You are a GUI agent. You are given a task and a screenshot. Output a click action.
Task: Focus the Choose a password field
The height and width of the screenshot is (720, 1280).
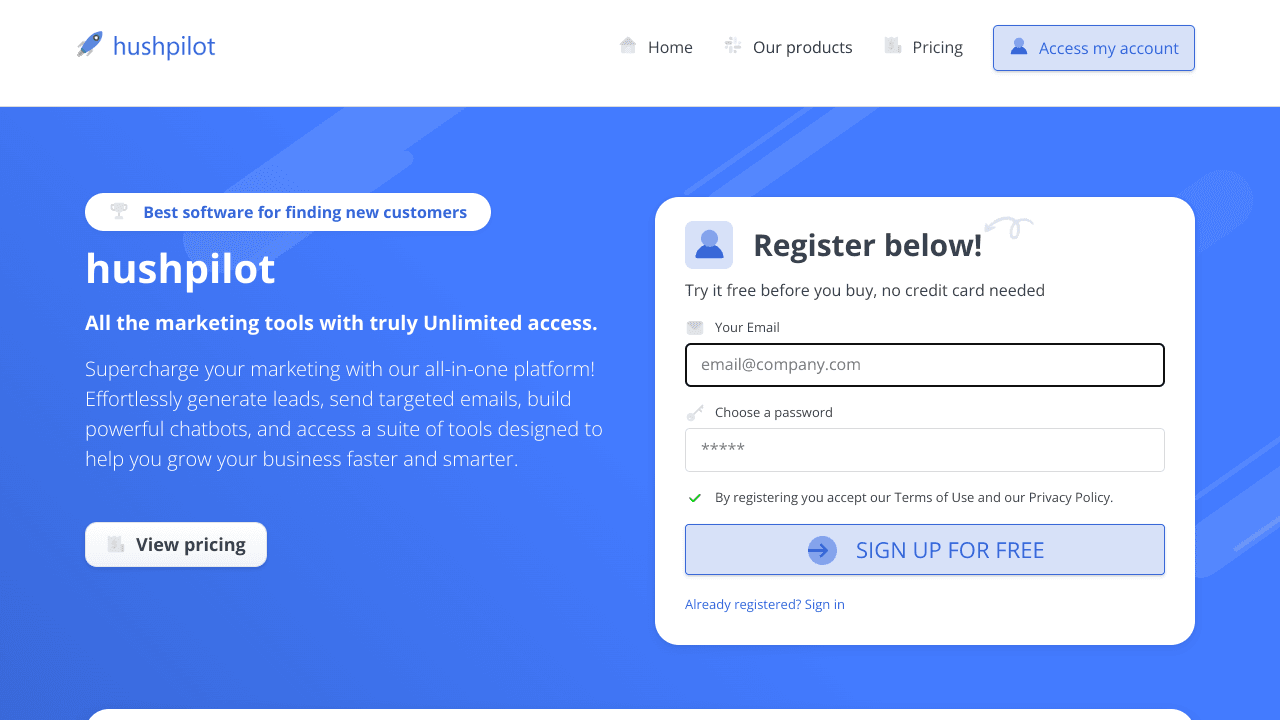[925, 450]
